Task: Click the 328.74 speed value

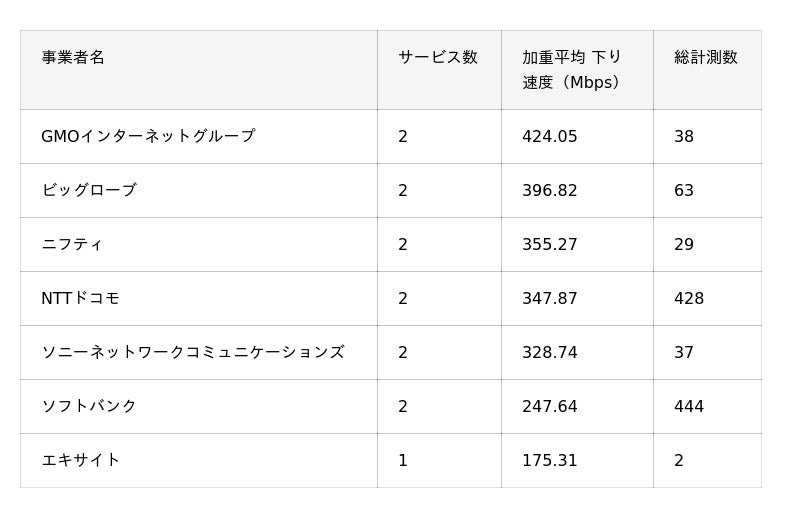Action: pyautogui.click(x=549, y=352)
